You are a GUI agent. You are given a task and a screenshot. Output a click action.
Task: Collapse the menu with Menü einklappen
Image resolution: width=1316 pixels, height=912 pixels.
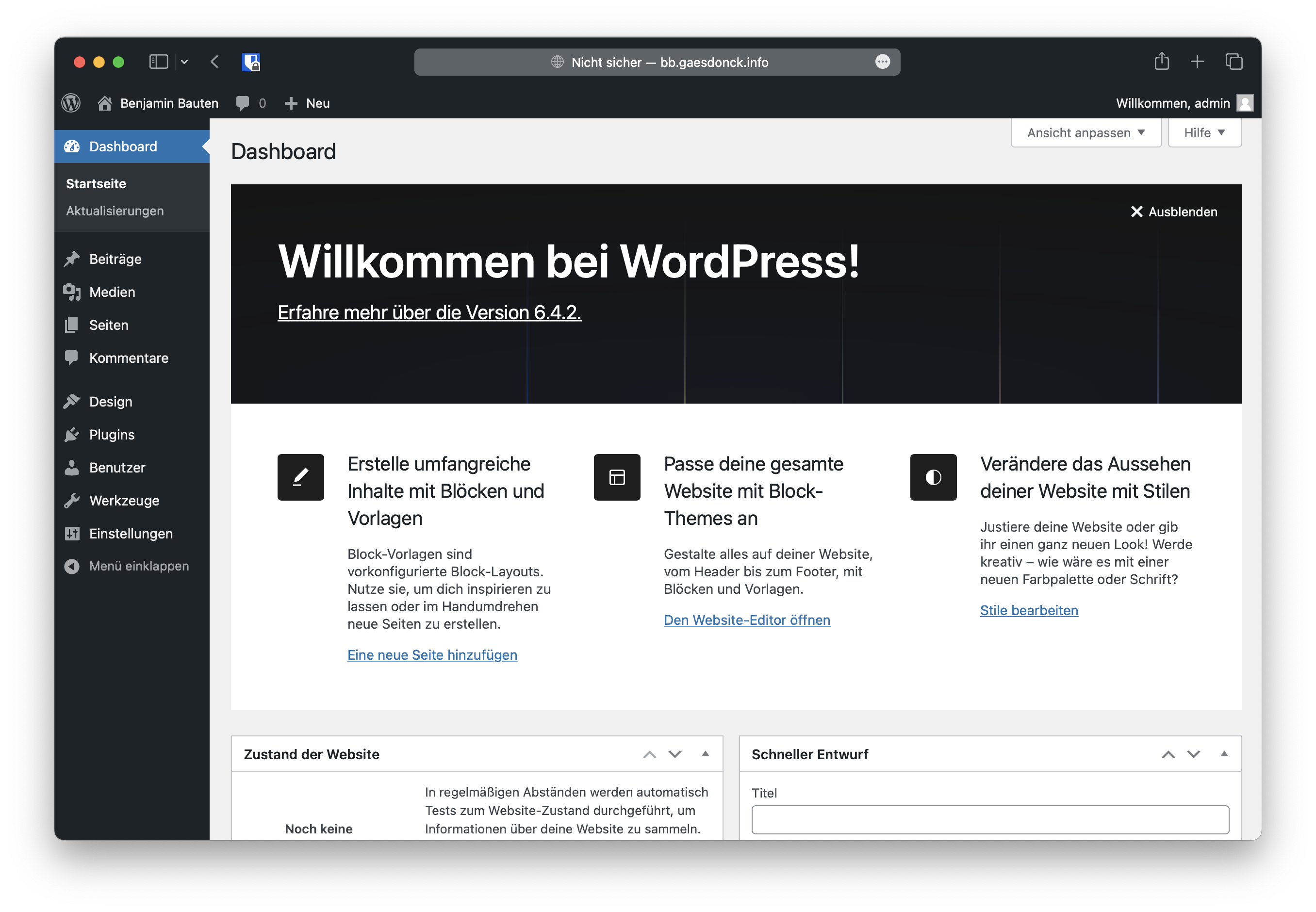point(139,566)
